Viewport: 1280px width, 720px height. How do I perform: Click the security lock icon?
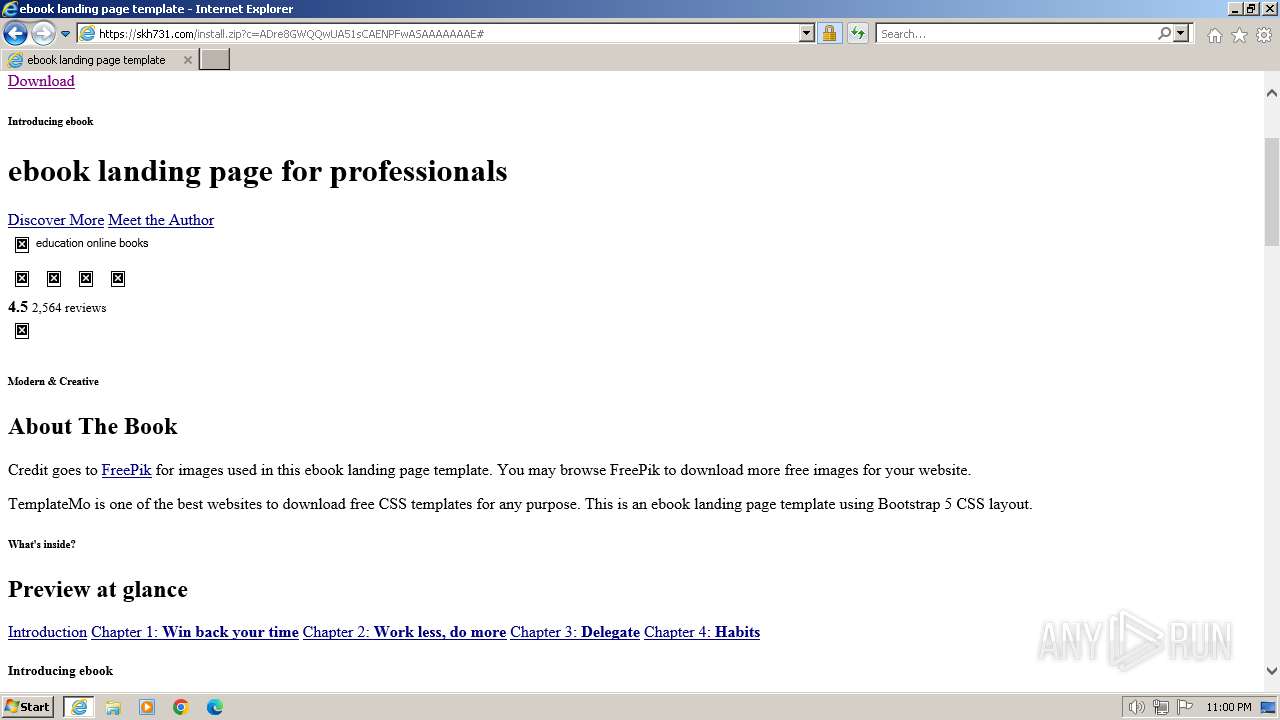click(829, 34)
